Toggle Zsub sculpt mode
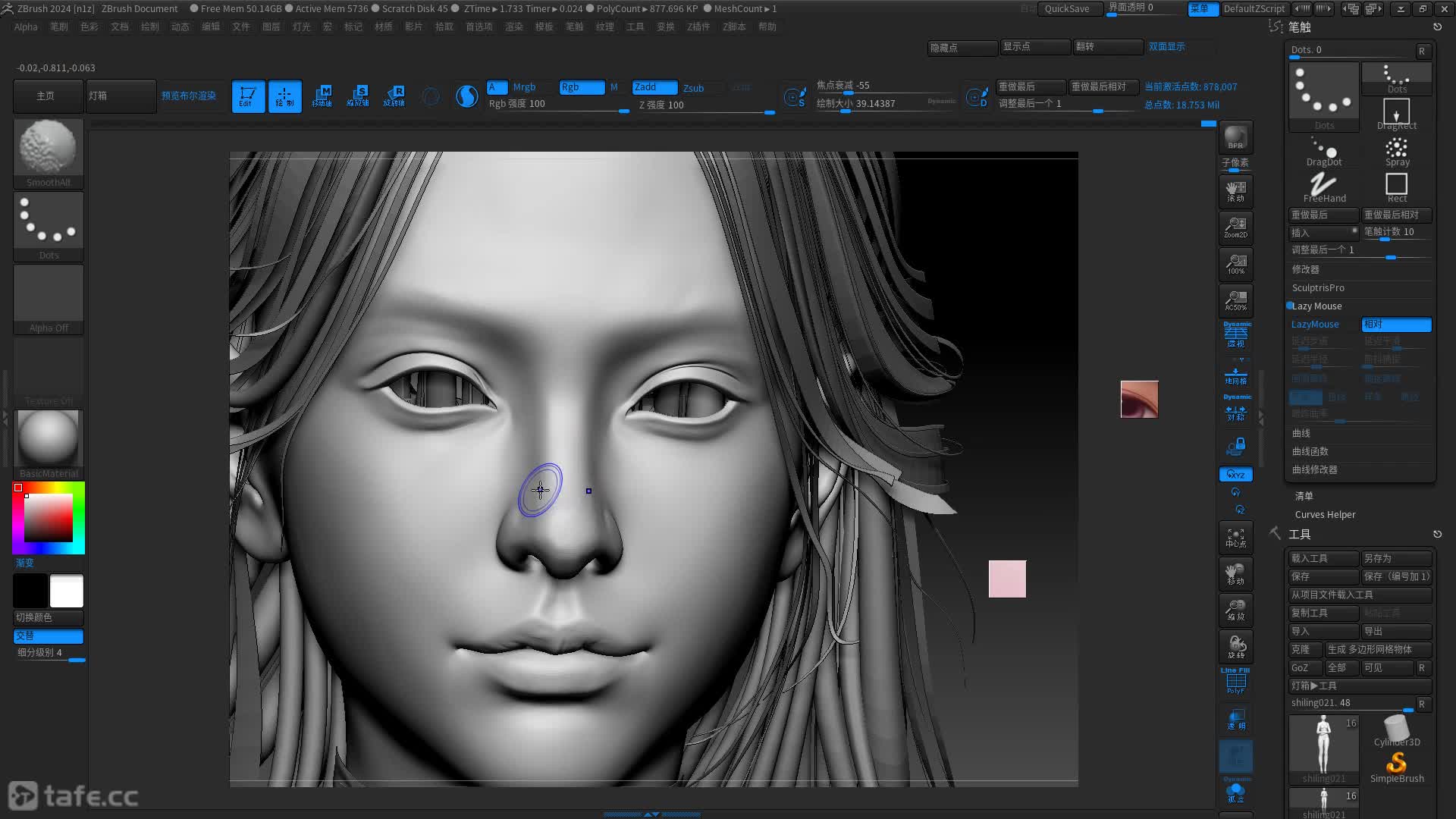 [x=694, y=88]
